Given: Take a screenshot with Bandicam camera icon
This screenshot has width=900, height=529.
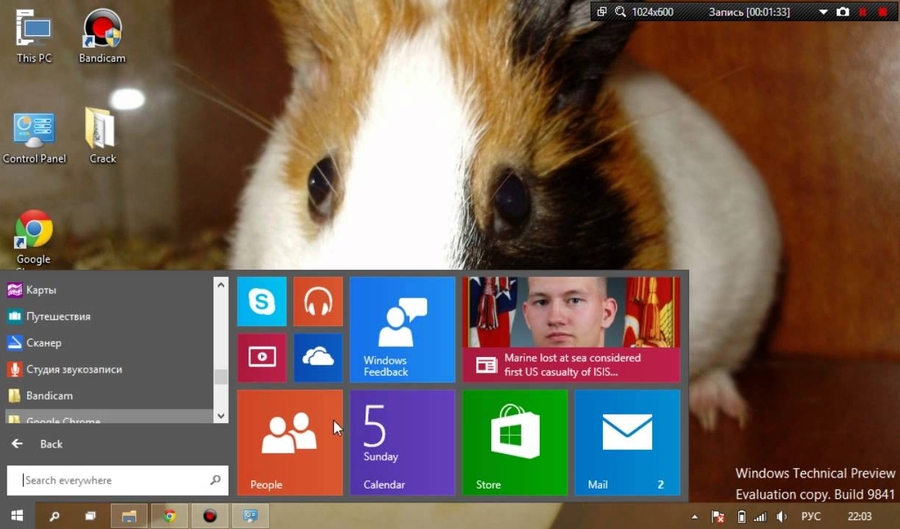Looking at the screenshot, I should pos(843,12).
